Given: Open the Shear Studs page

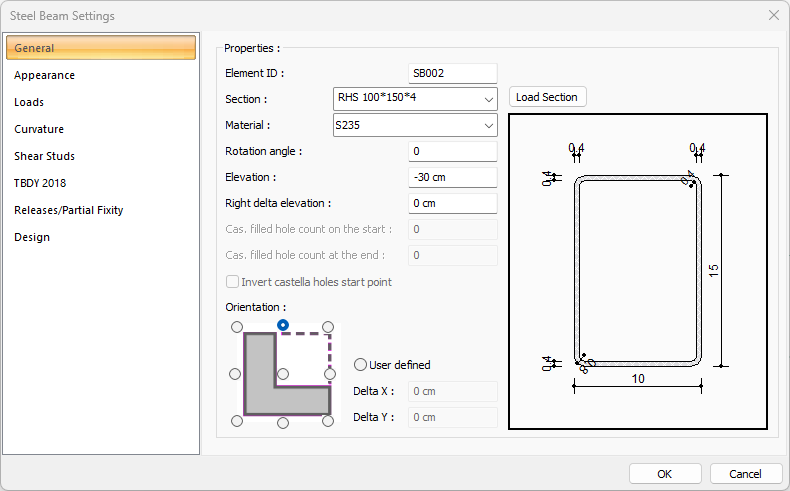Looking at the screenshot, I should coord(45,156).
